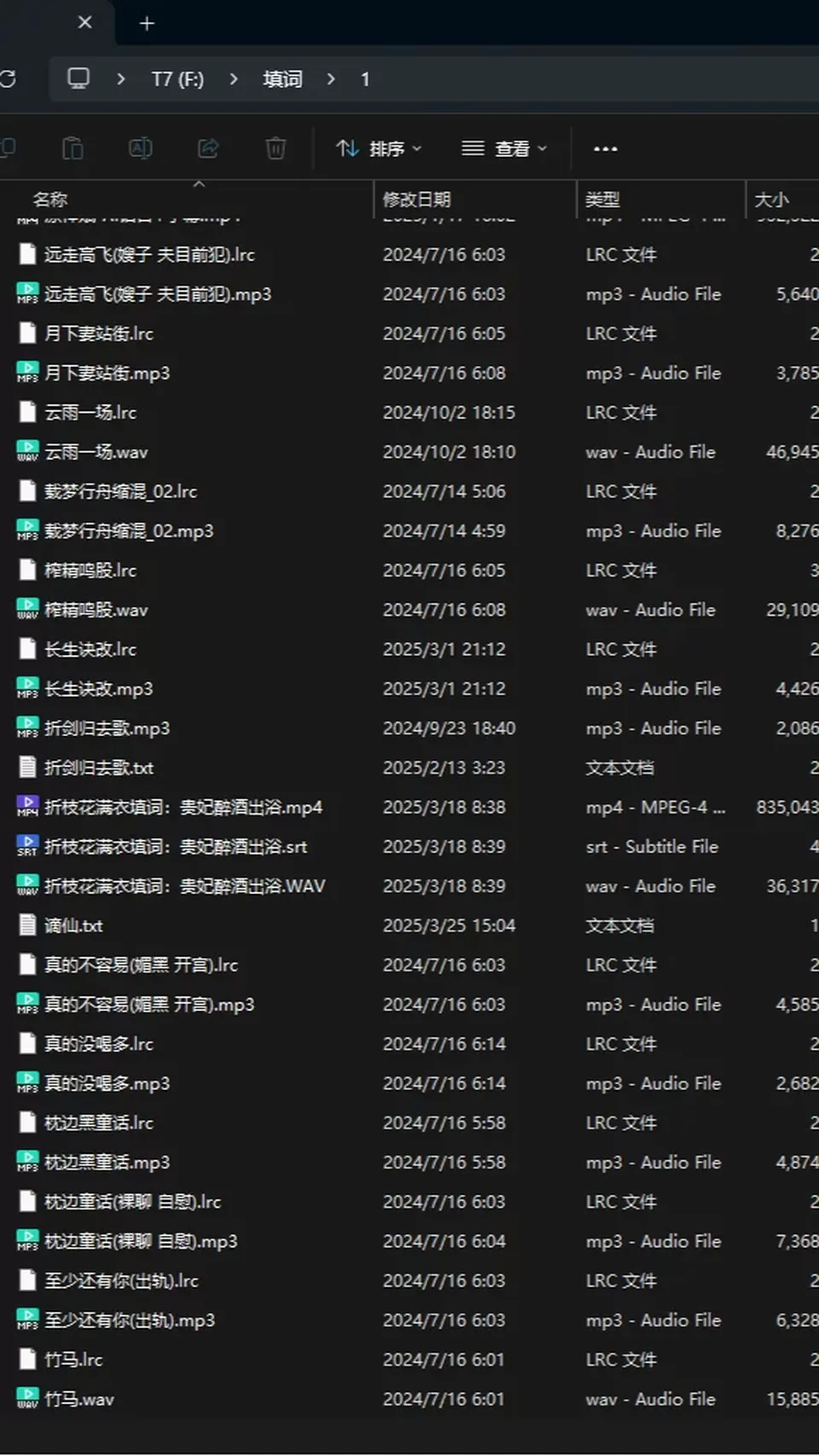The image size is (819, 1456).
Task: Click the MP3 icon beside 月下妻站街.mp3
Action: tap(27, 373)
